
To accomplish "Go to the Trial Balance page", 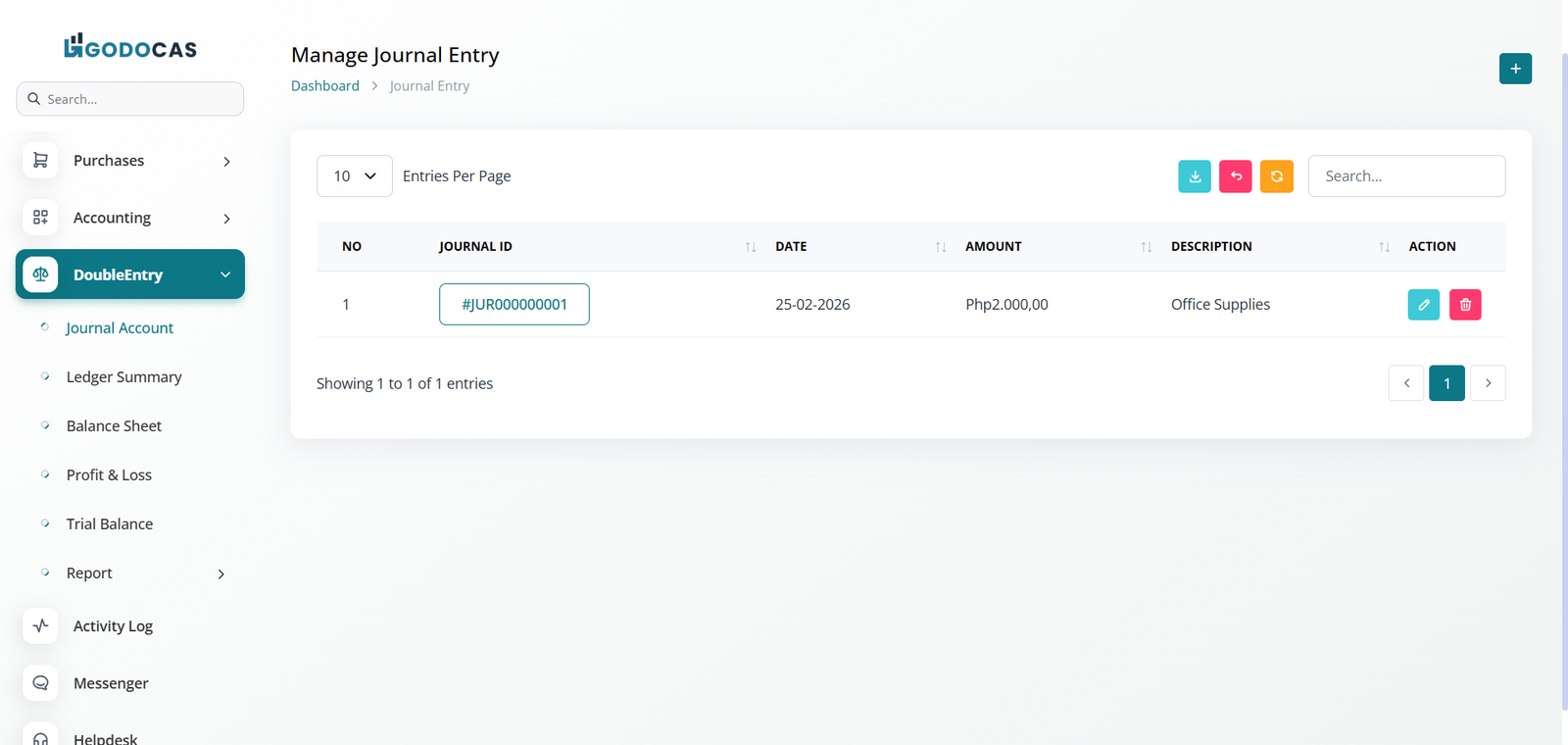I will pos(110,524).
